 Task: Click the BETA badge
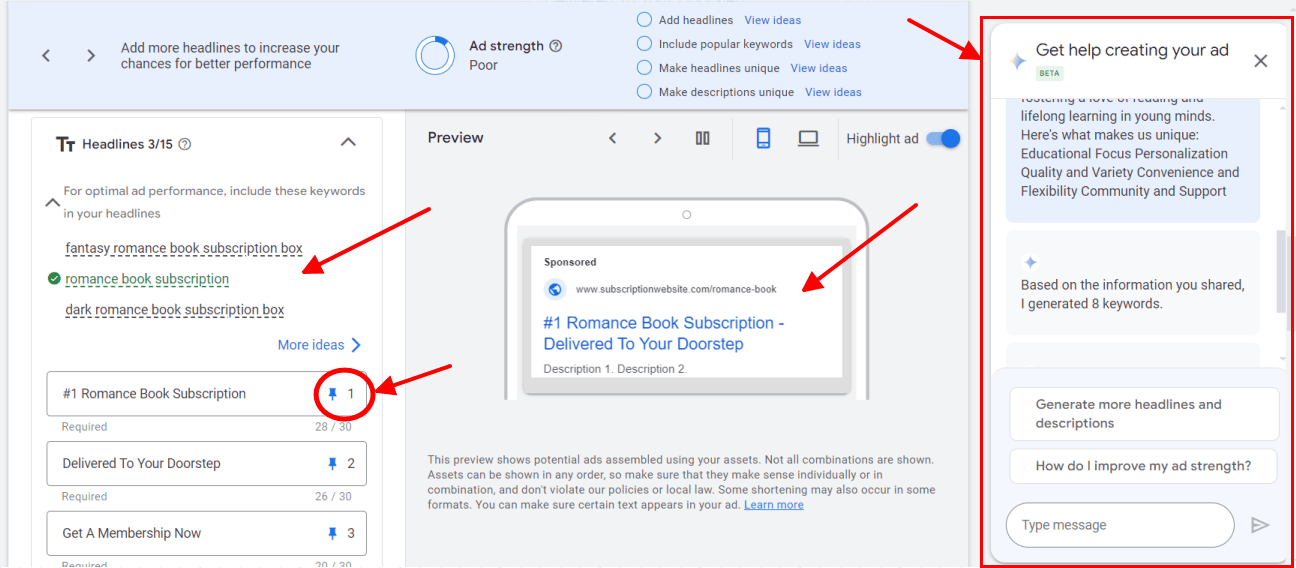coord(1049,73)
